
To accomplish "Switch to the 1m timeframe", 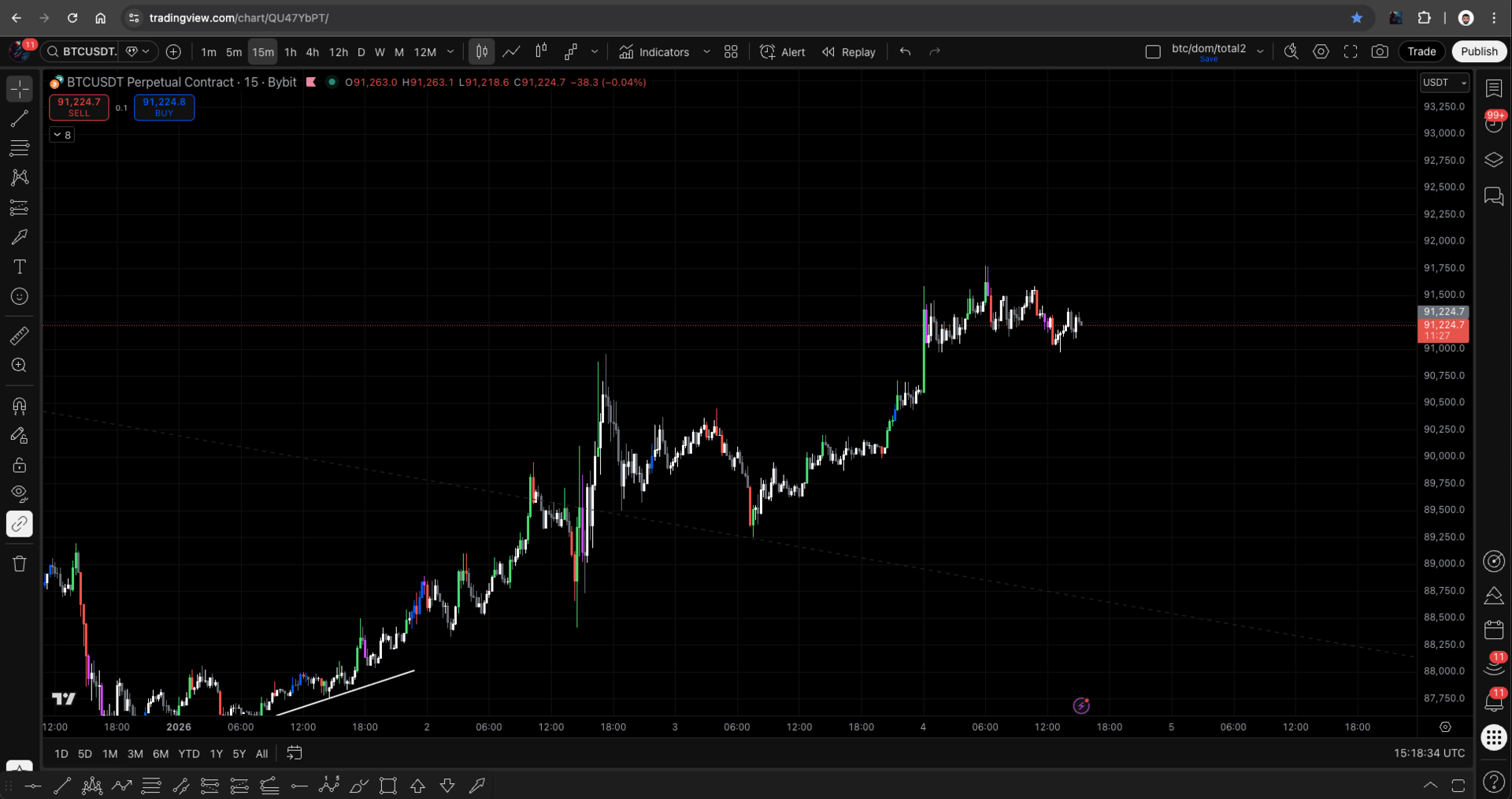I will tap(209, 52).
